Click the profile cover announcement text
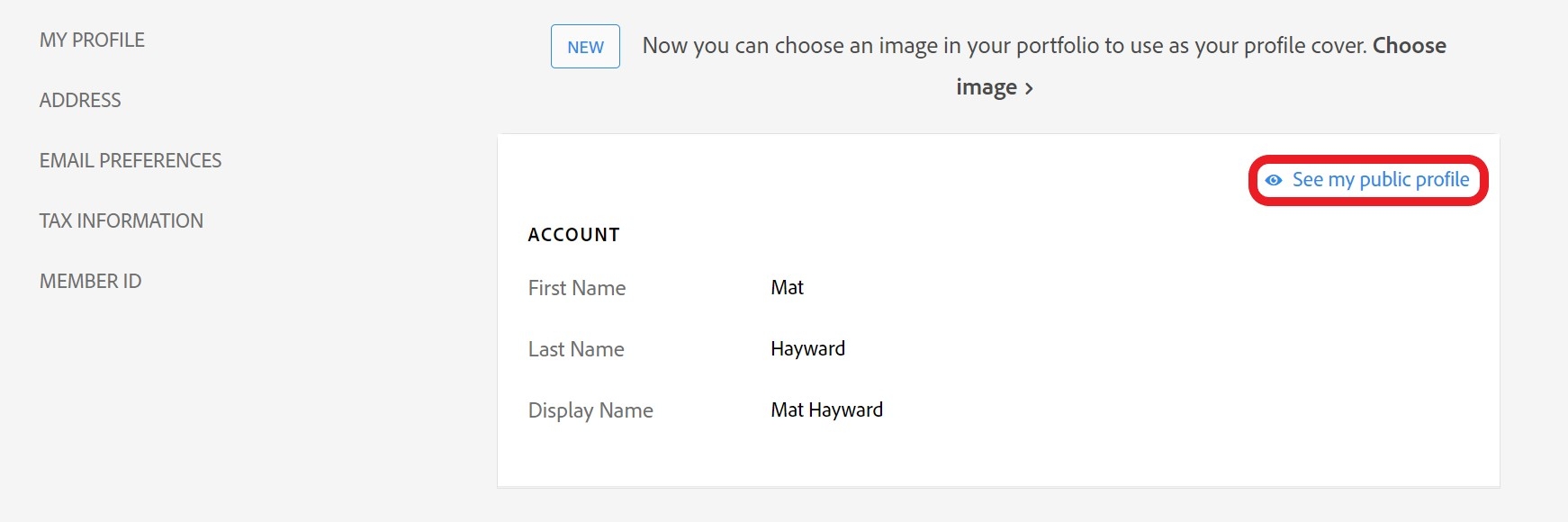 tap(1004, 46)
